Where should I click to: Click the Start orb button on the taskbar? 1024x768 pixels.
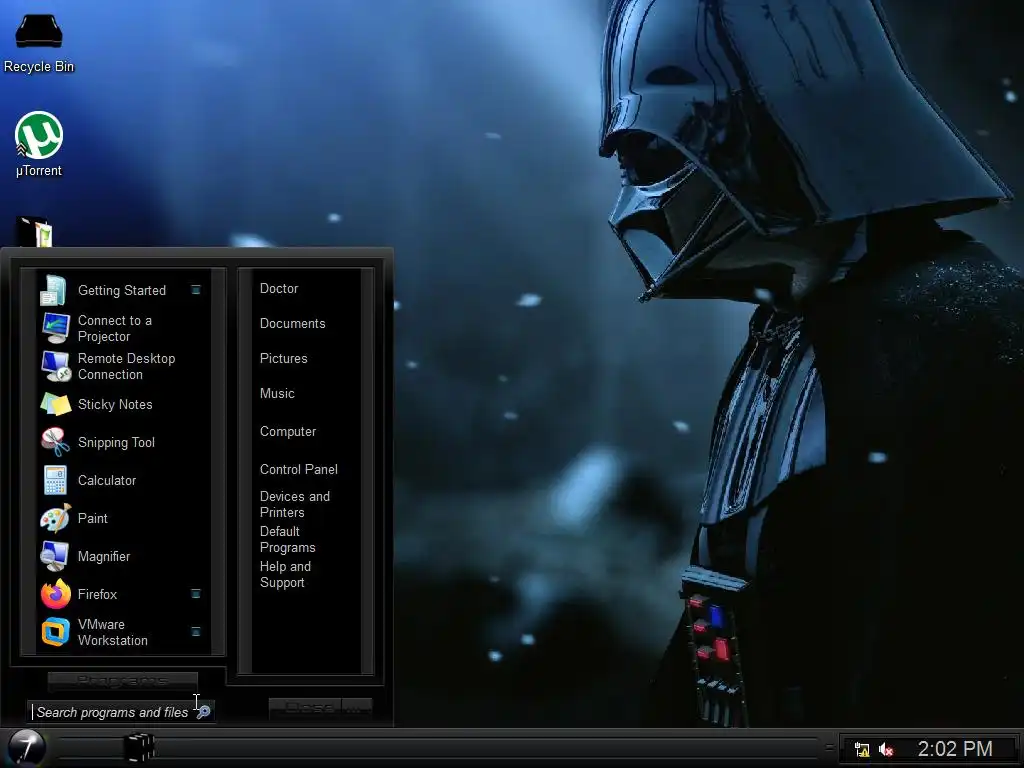point(25,748)
